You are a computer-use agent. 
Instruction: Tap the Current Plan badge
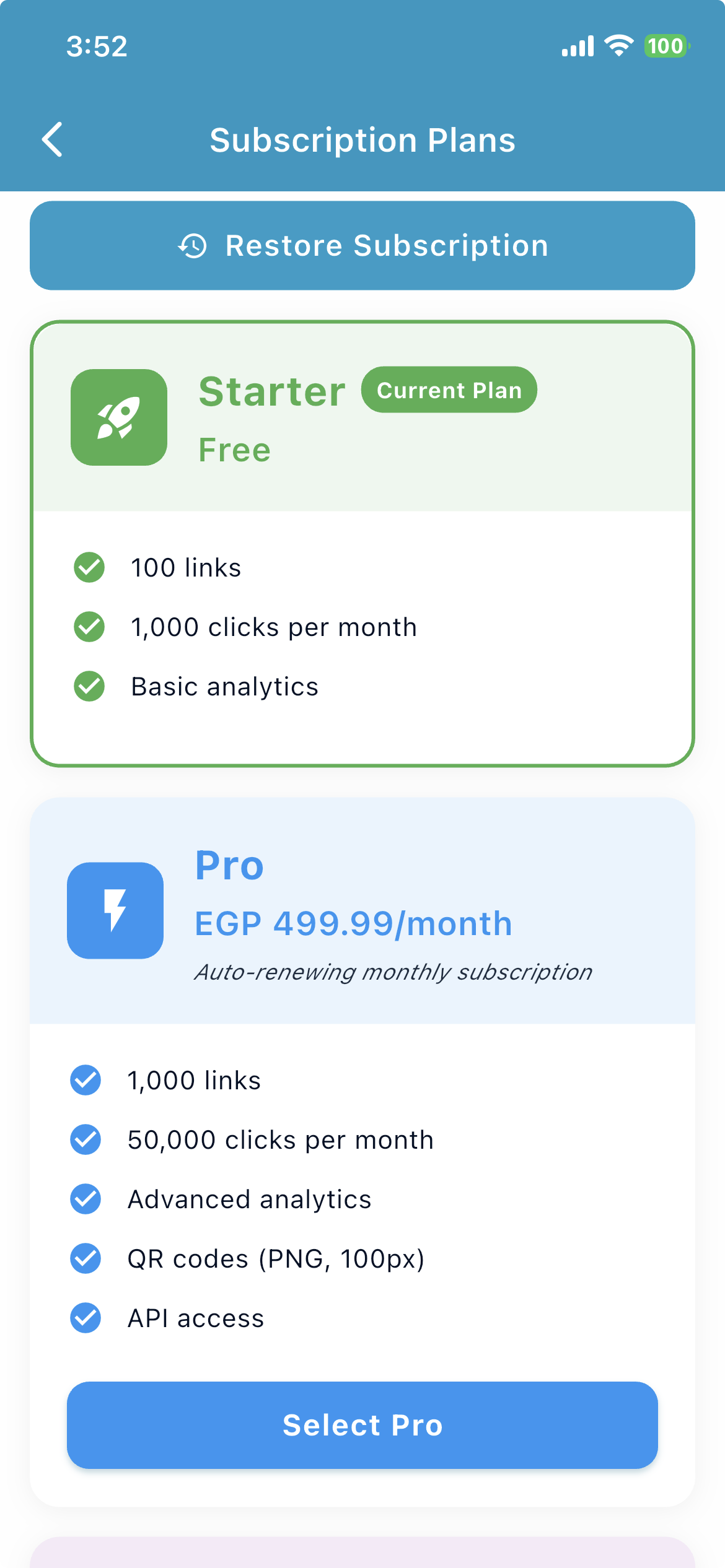(449, 390)
